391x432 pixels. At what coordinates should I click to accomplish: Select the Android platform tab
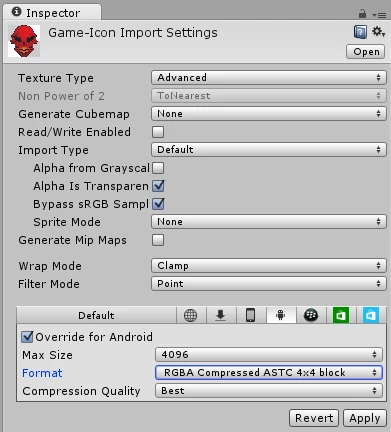[x=281, y=315]
